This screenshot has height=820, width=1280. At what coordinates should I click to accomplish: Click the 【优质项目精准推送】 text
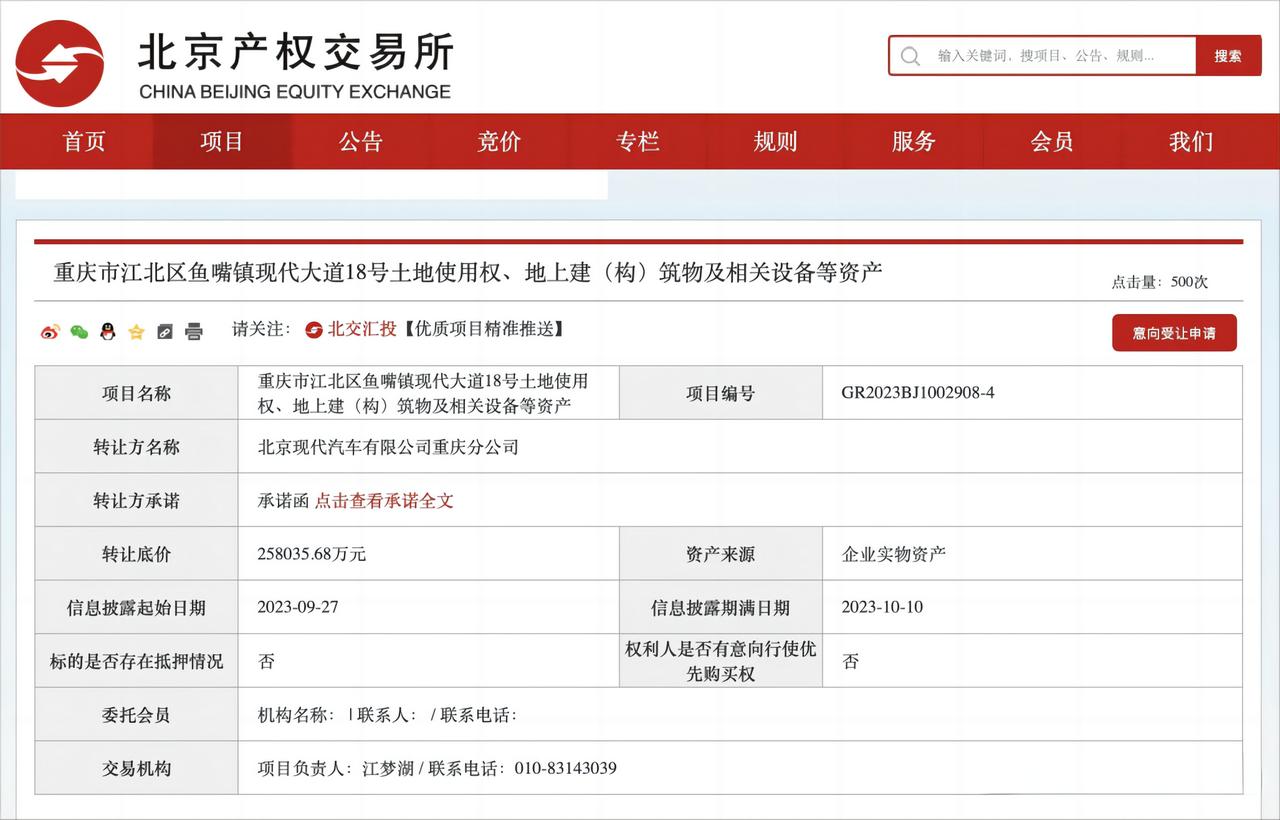(483, 329)
